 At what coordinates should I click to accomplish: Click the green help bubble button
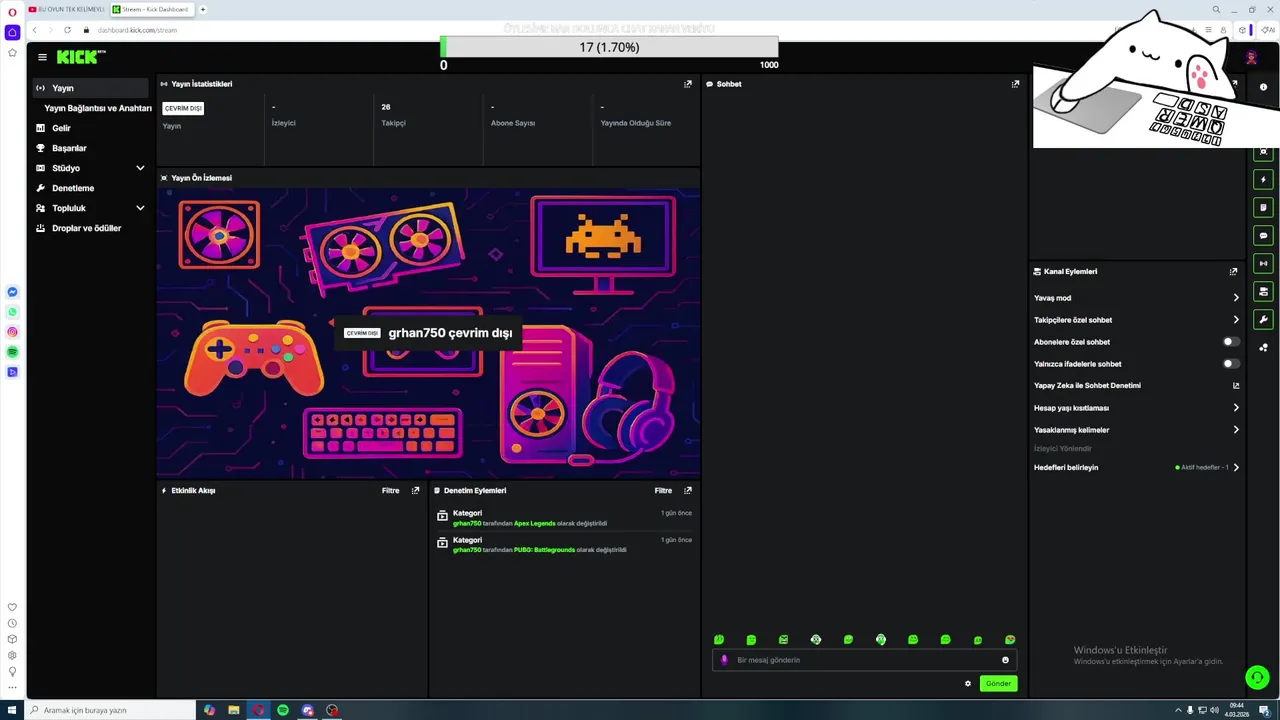pos(1257,677)
